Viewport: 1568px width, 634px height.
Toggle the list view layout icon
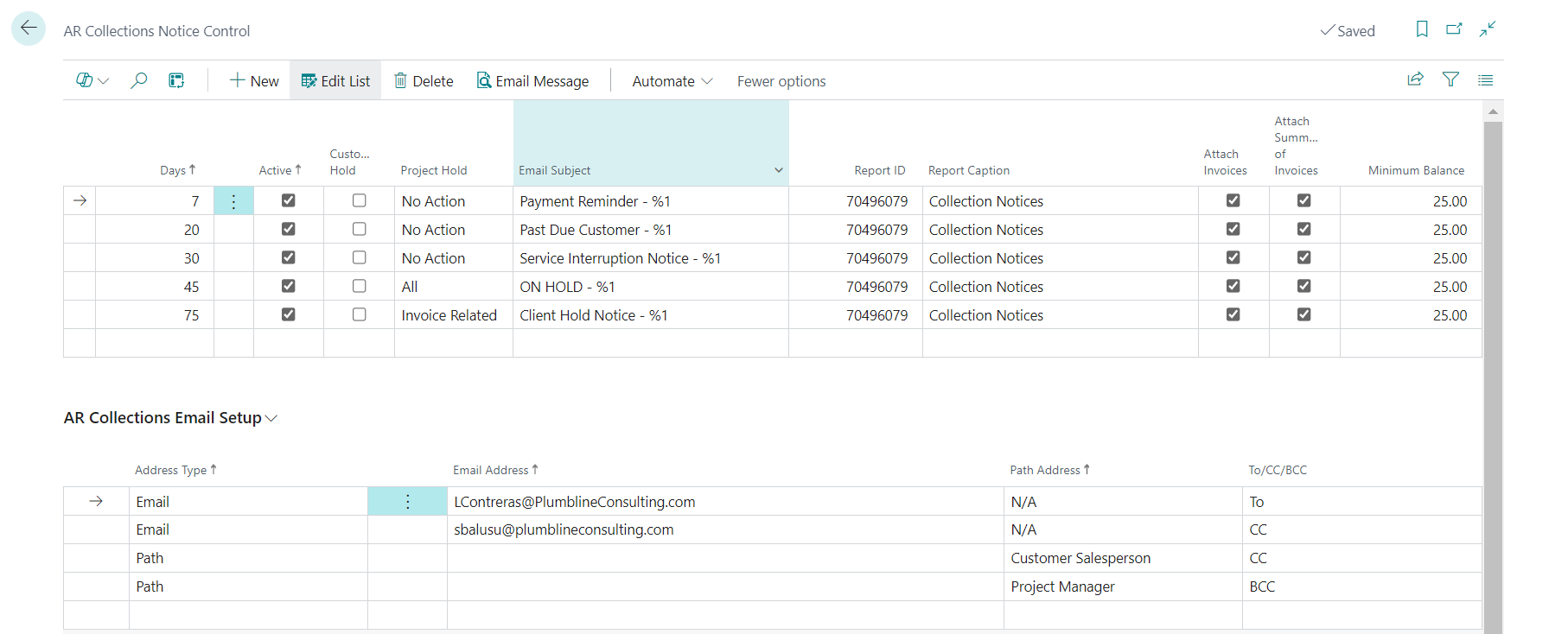(x=1485, y=79)
